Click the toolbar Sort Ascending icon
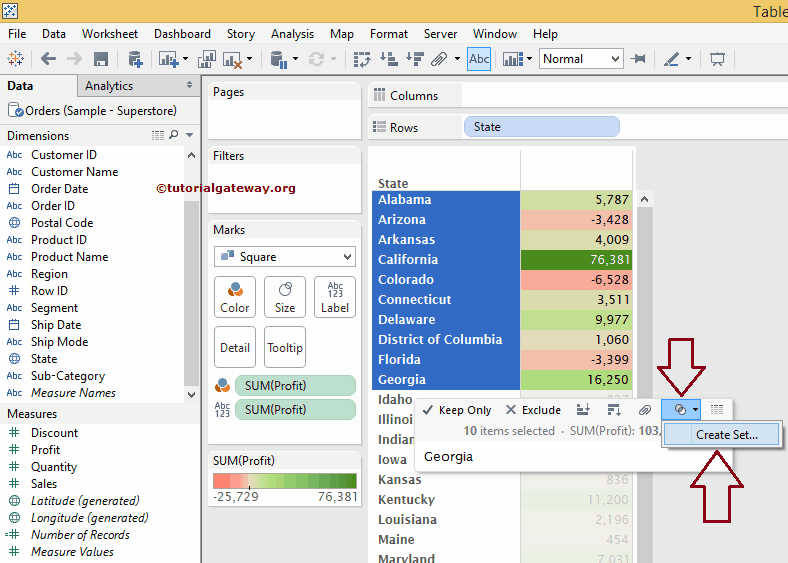This screenshot has height=563, width=788. 389,59
